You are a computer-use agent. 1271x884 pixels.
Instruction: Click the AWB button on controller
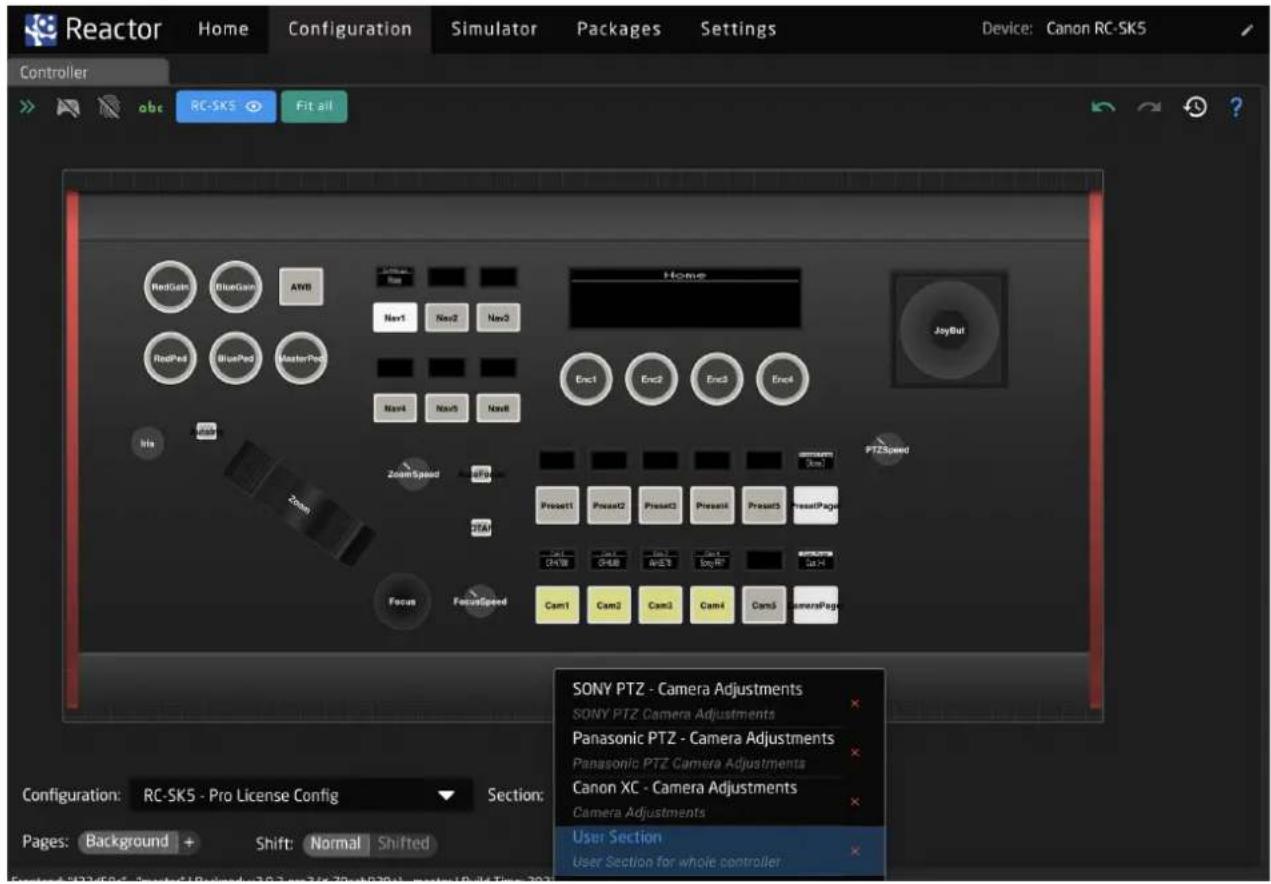click(301, 286)
